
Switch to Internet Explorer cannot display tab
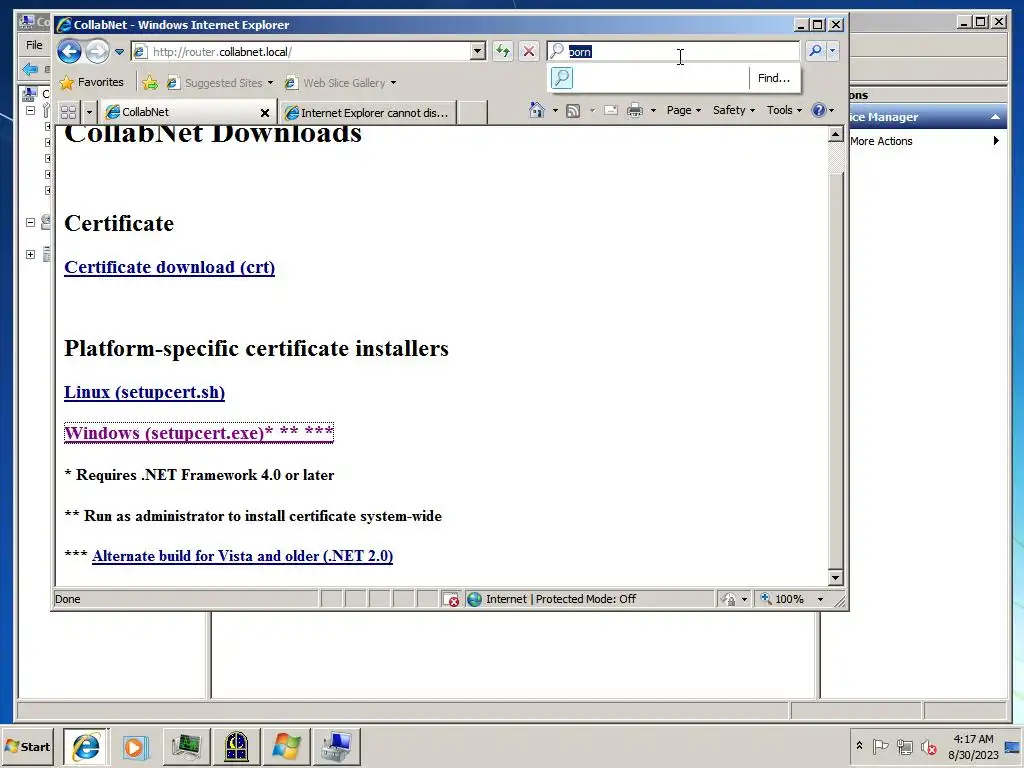click(367, 113)
